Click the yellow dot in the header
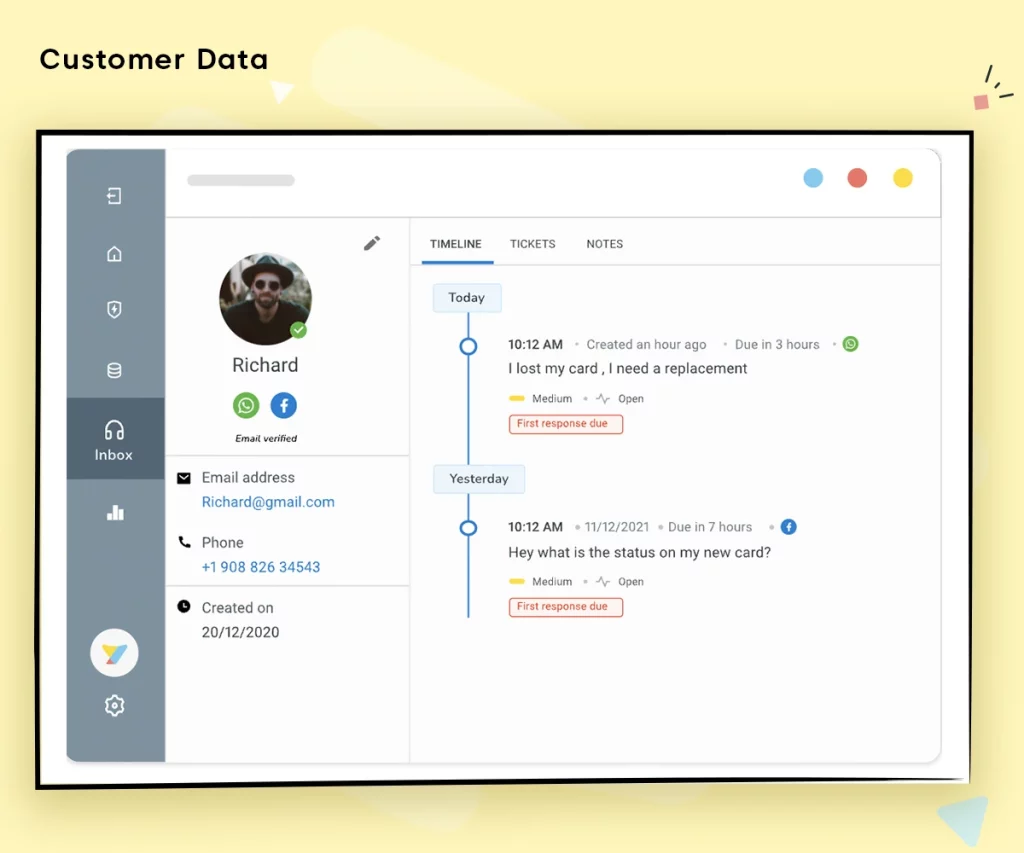Viewport: 1024px width, 853px height. pyautogui.click(x=903, y=178)
